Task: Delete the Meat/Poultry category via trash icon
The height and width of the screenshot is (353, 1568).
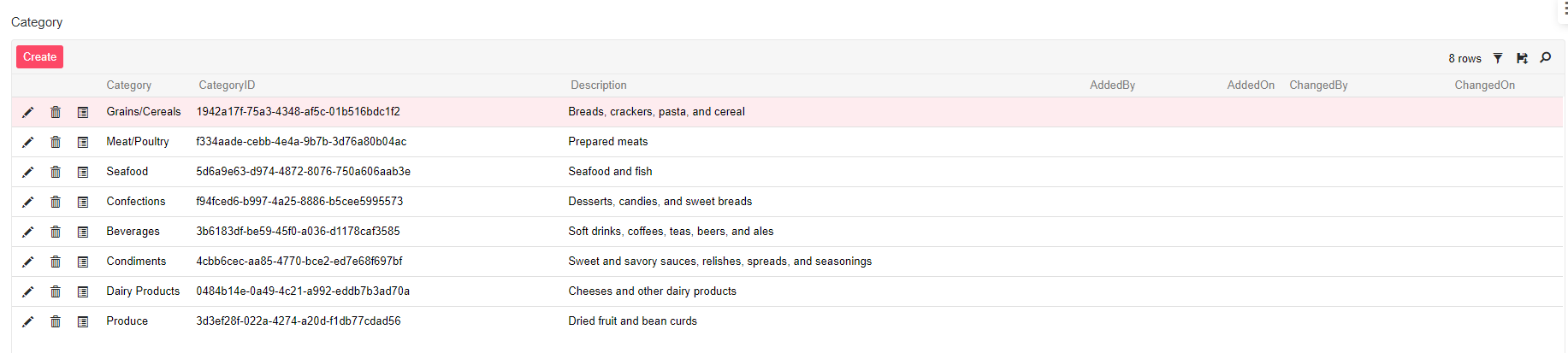Action: click(56, 142)
